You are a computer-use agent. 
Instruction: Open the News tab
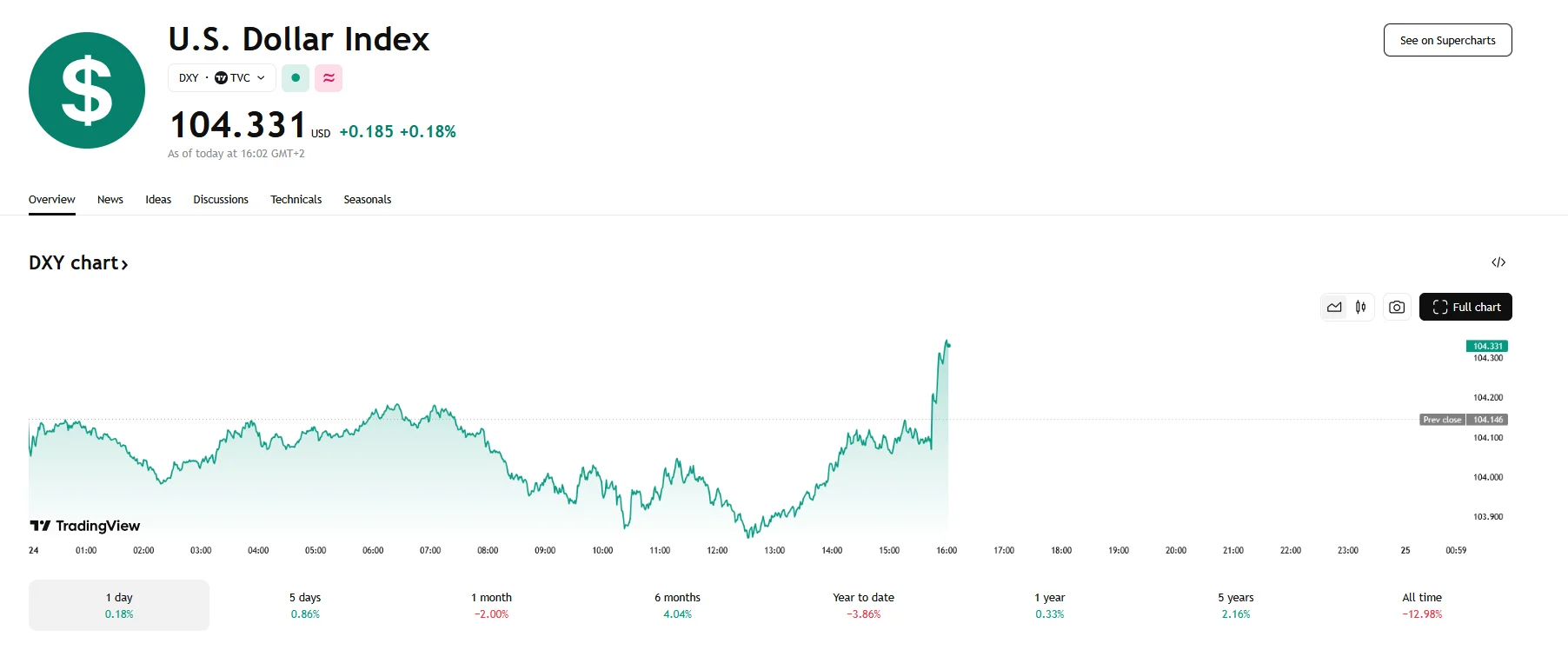(x=110, y=200)
